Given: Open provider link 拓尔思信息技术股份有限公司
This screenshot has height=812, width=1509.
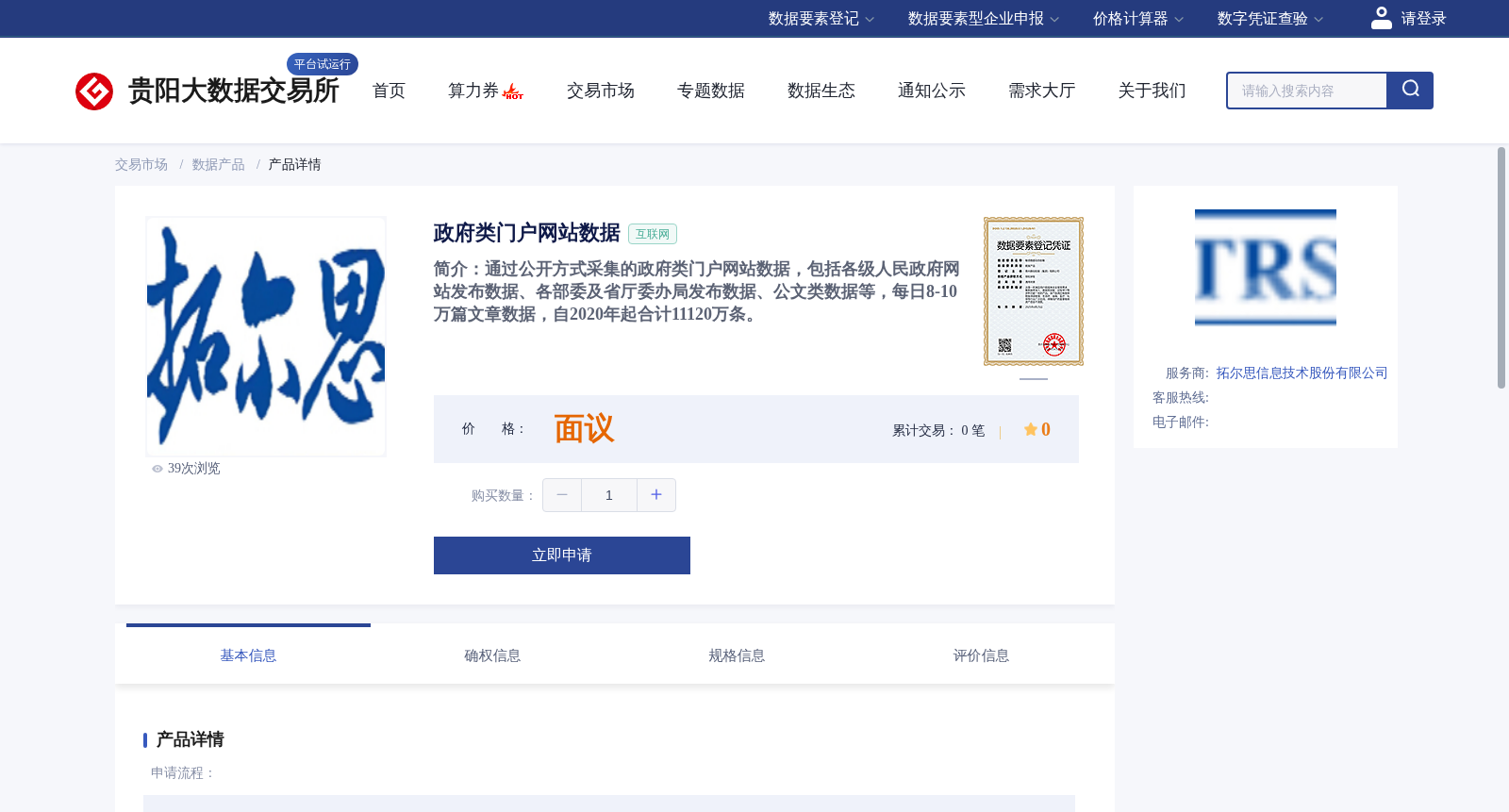Looking at the screenshot, I should tap(1302, 373).
